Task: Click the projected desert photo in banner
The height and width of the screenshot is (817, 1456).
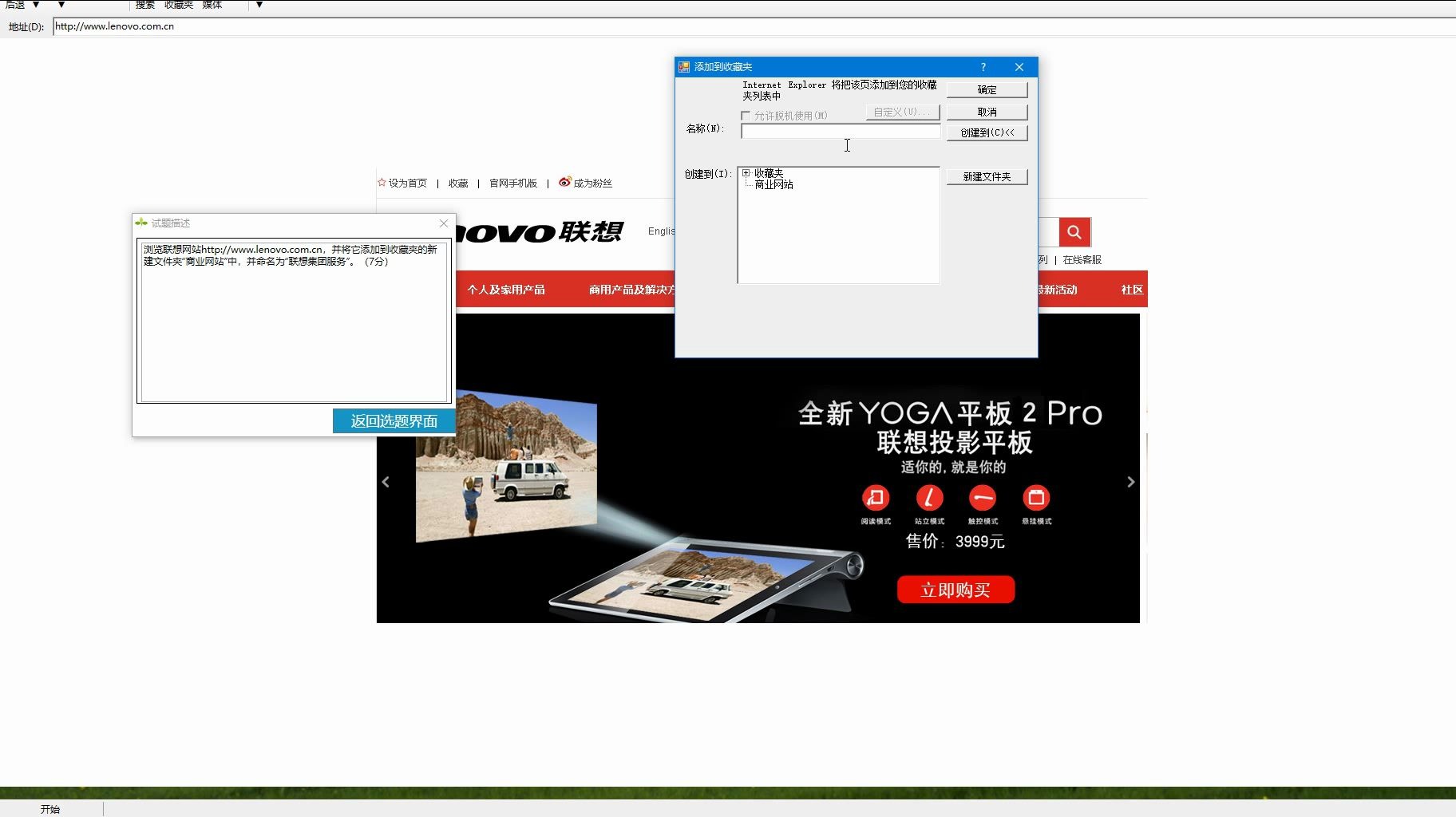Action: click(506, 466)
